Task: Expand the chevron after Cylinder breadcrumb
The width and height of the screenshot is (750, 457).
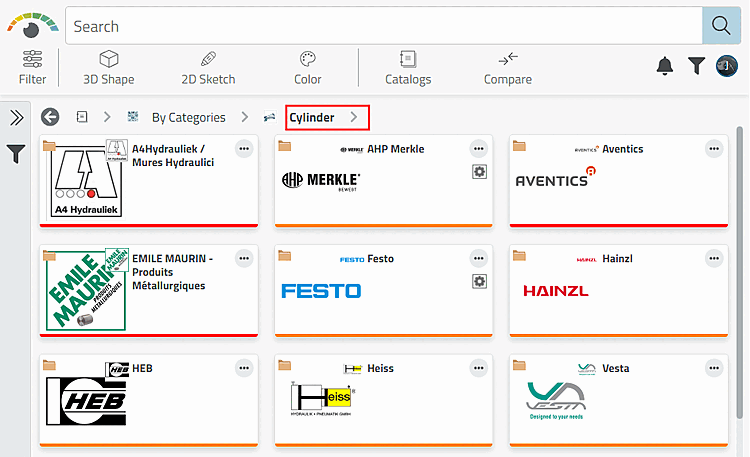Action: tap(353, 118)
